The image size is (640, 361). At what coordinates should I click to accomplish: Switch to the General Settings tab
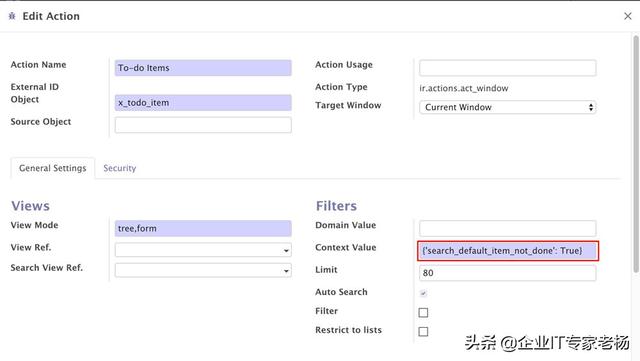pos(53,168)
